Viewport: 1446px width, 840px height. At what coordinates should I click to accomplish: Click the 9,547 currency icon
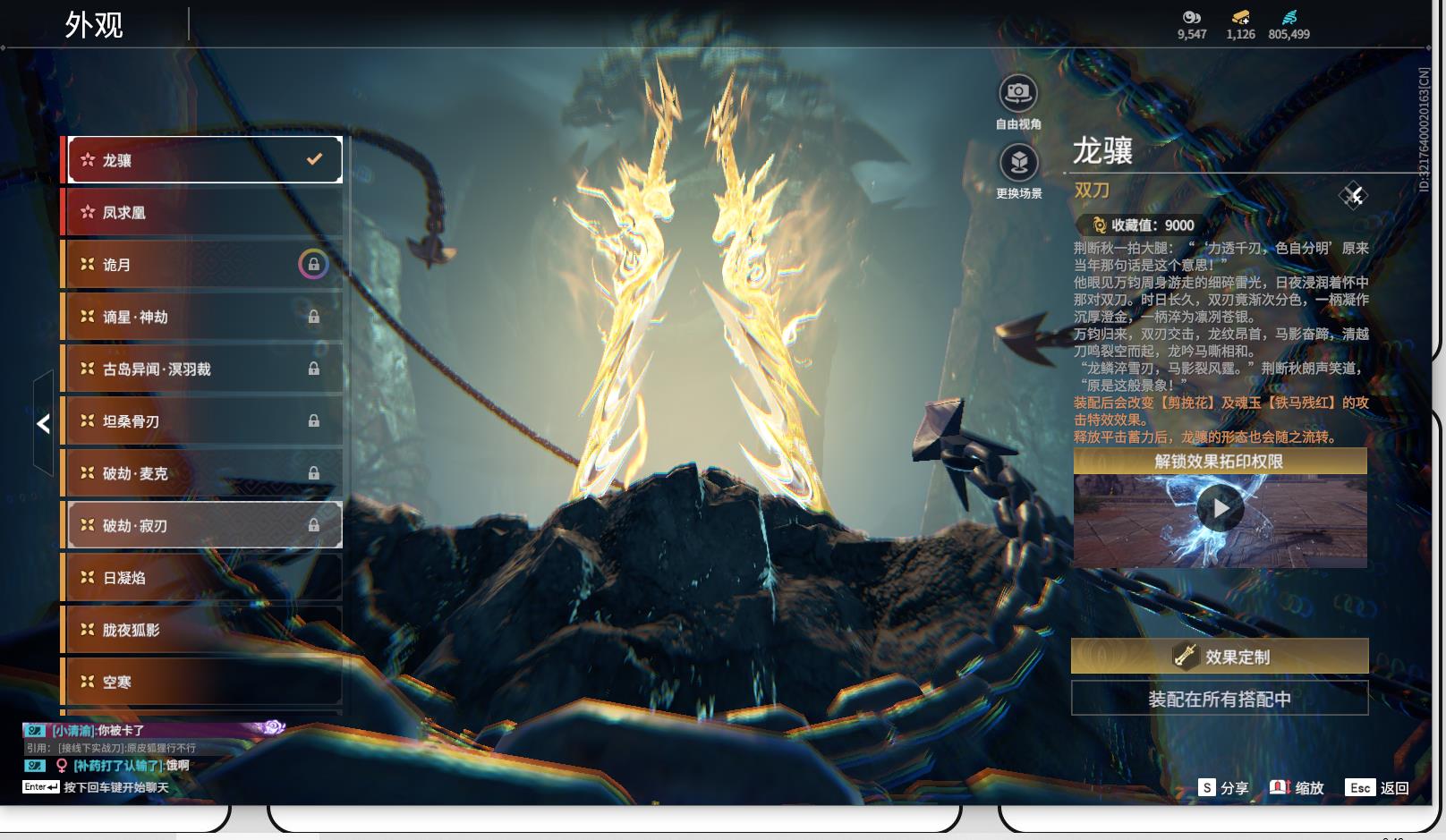pyautogui.click(x=1192, y=17)
